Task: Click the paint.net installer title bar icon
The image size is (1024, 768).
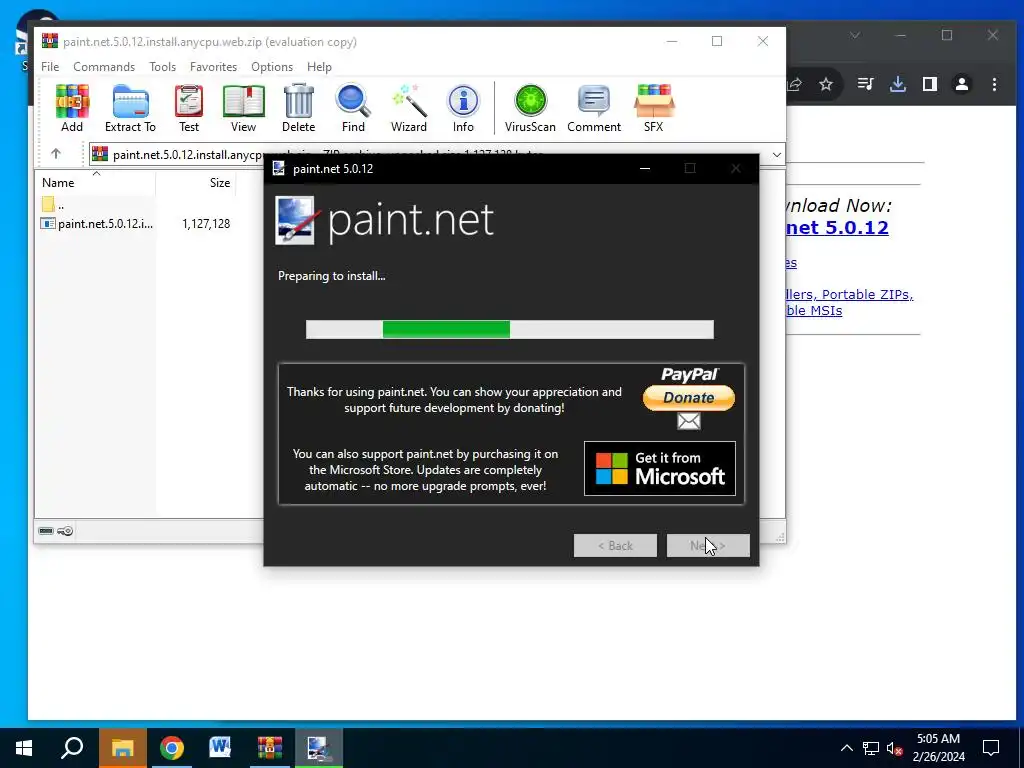Action: pyautogui.click(x=279, y=168)
